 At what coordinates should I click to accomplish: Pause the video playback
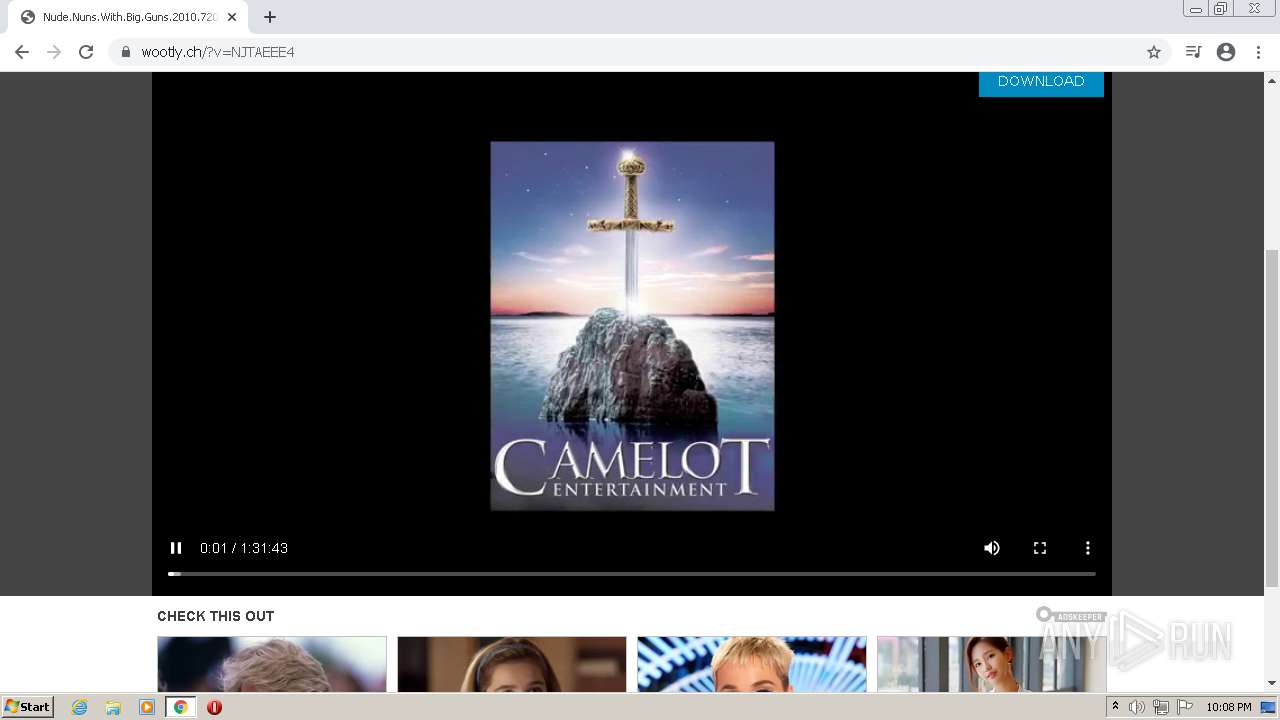[x=176, y=548]
